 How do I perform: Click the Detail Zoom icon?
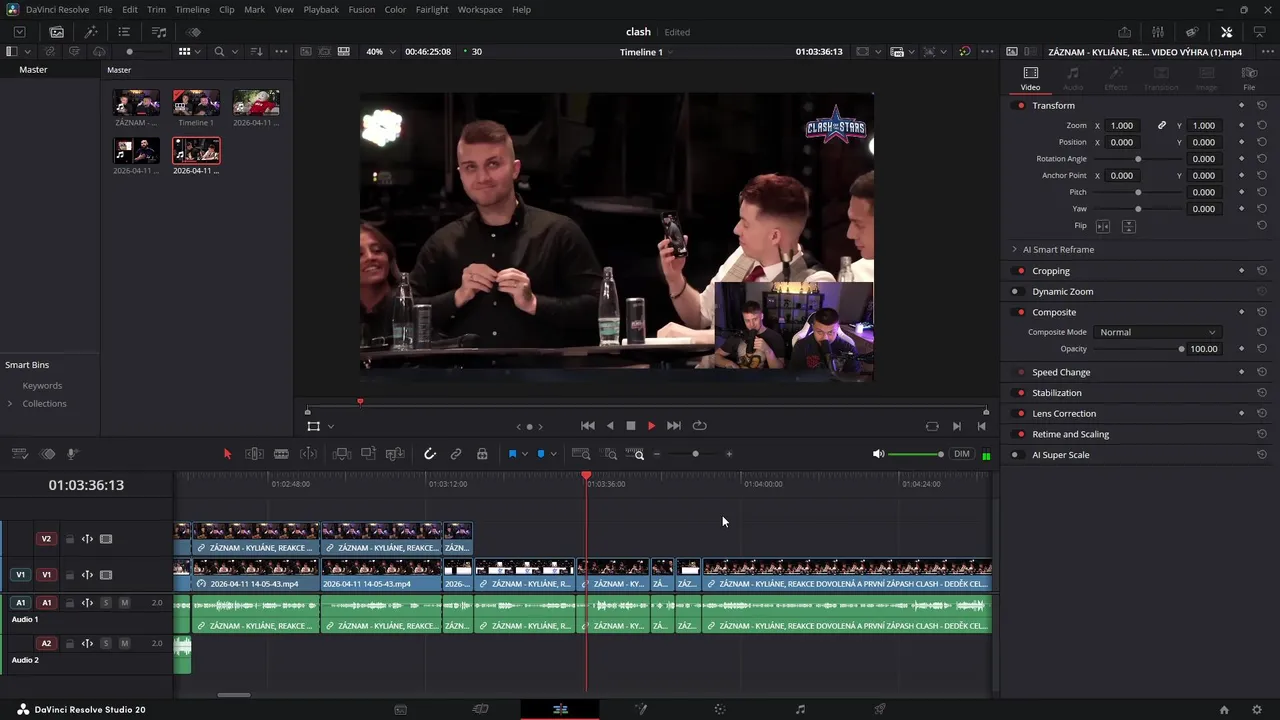608,454
